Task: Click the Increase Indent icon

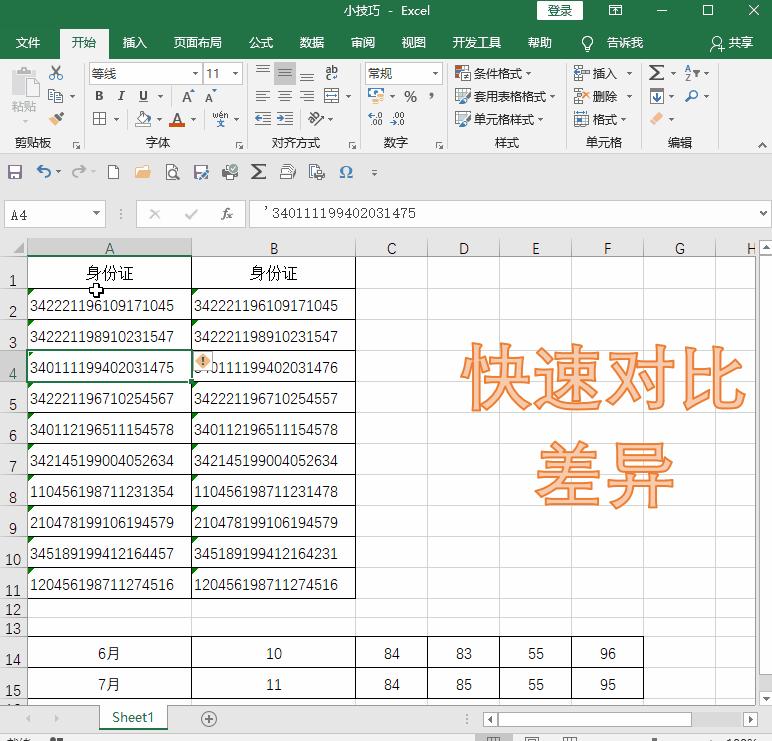Action: [x=285, y=119]
